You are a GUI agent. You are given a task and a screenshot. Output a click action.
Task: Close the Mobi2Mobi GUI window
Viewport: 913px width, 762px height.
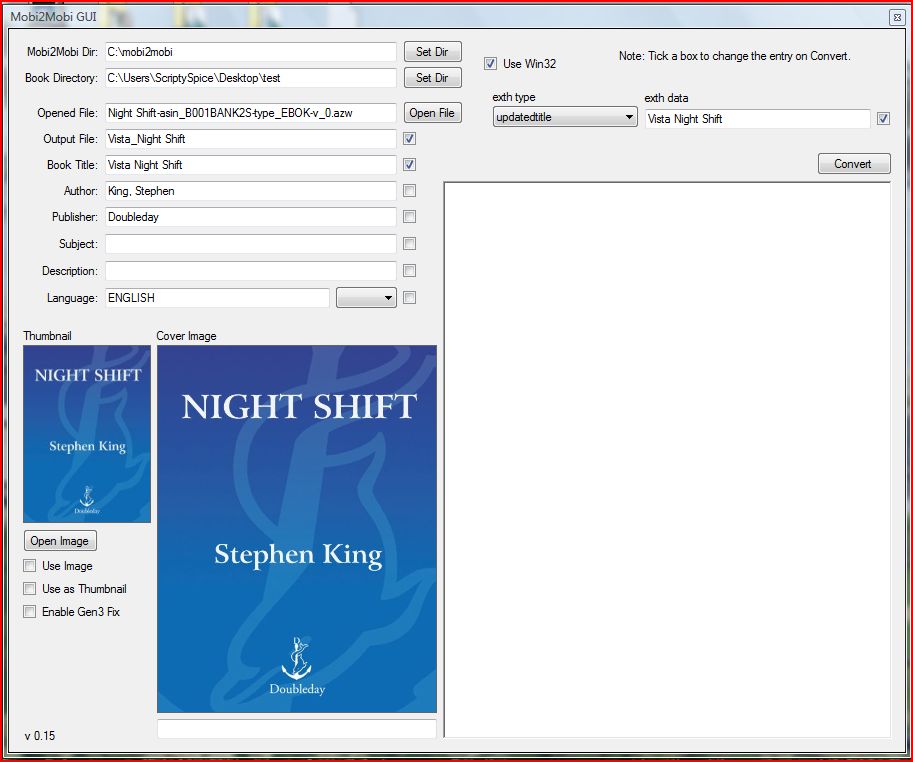(897, 17)
